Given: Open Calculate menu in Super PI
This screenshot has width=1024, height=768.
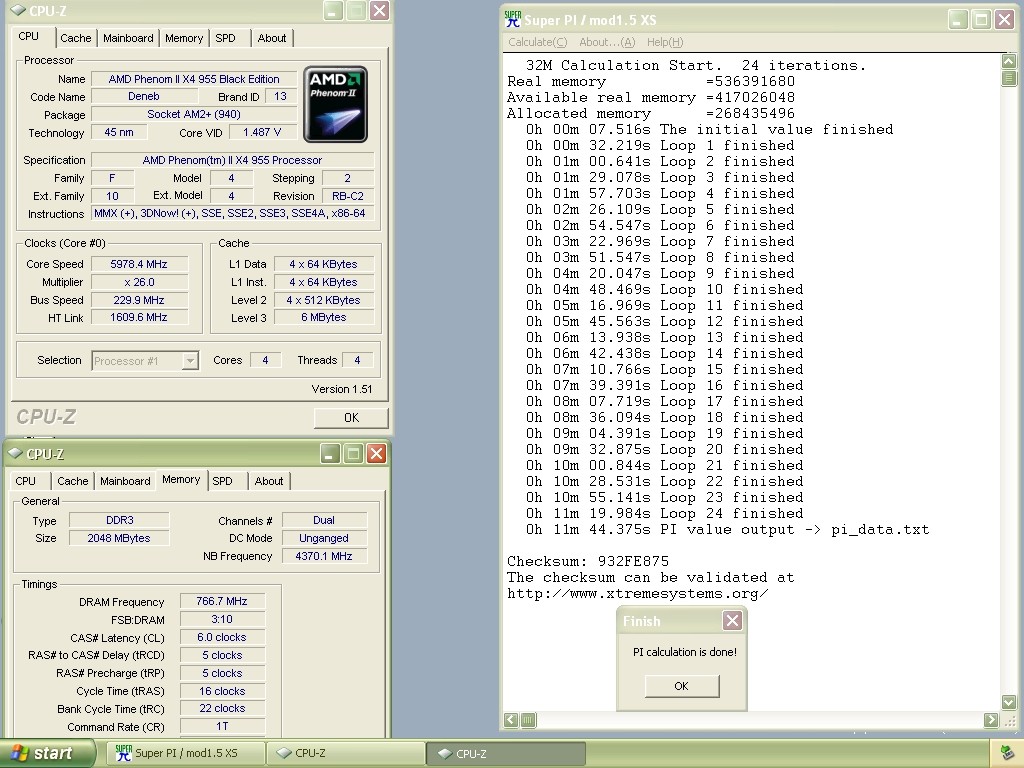Looking at the screenshot, I should pyautogui.click(x=537, y=42).
